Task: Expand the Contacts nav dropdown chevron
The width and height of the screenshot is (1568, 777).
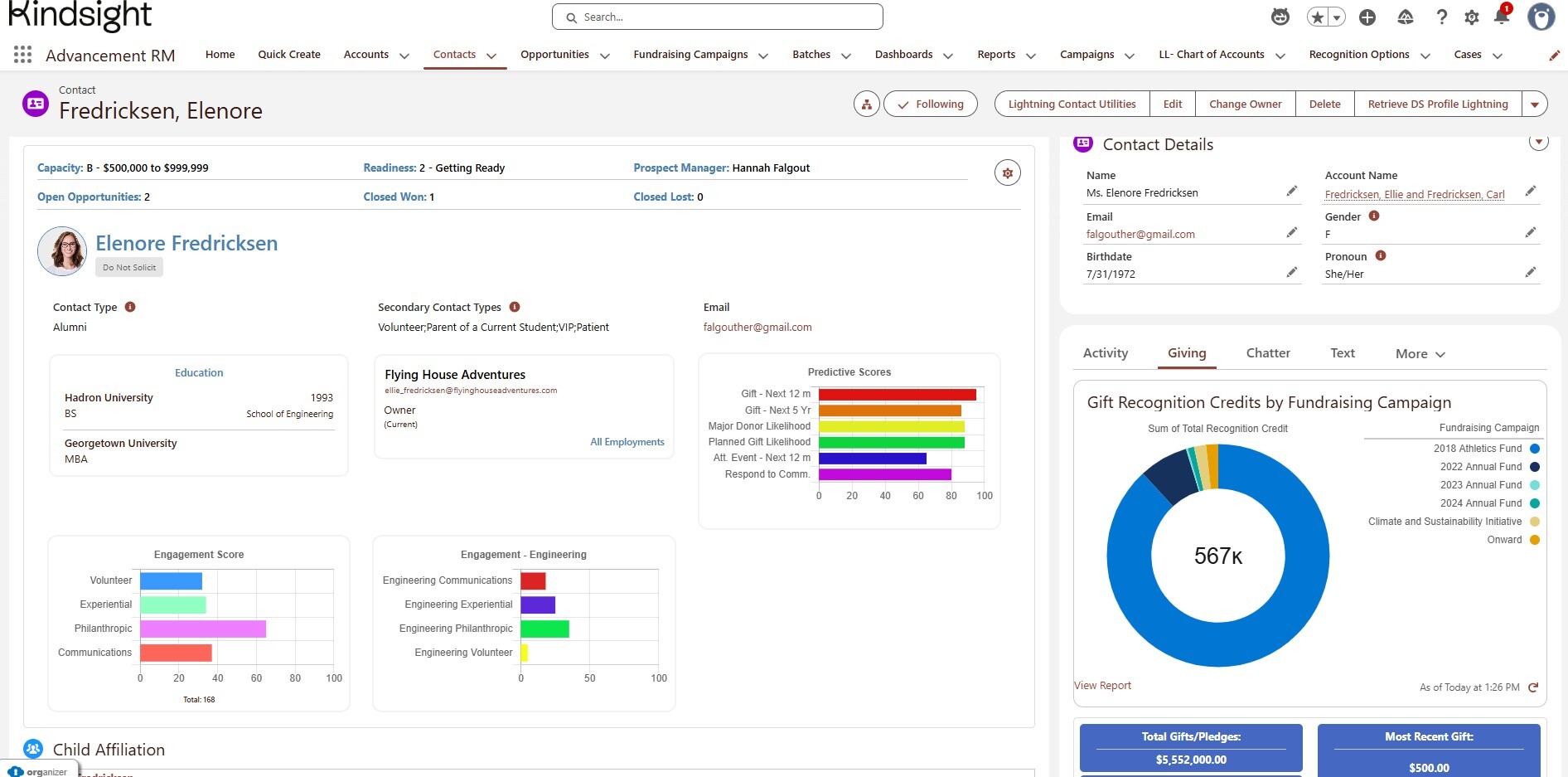Action: coord(491,56)
